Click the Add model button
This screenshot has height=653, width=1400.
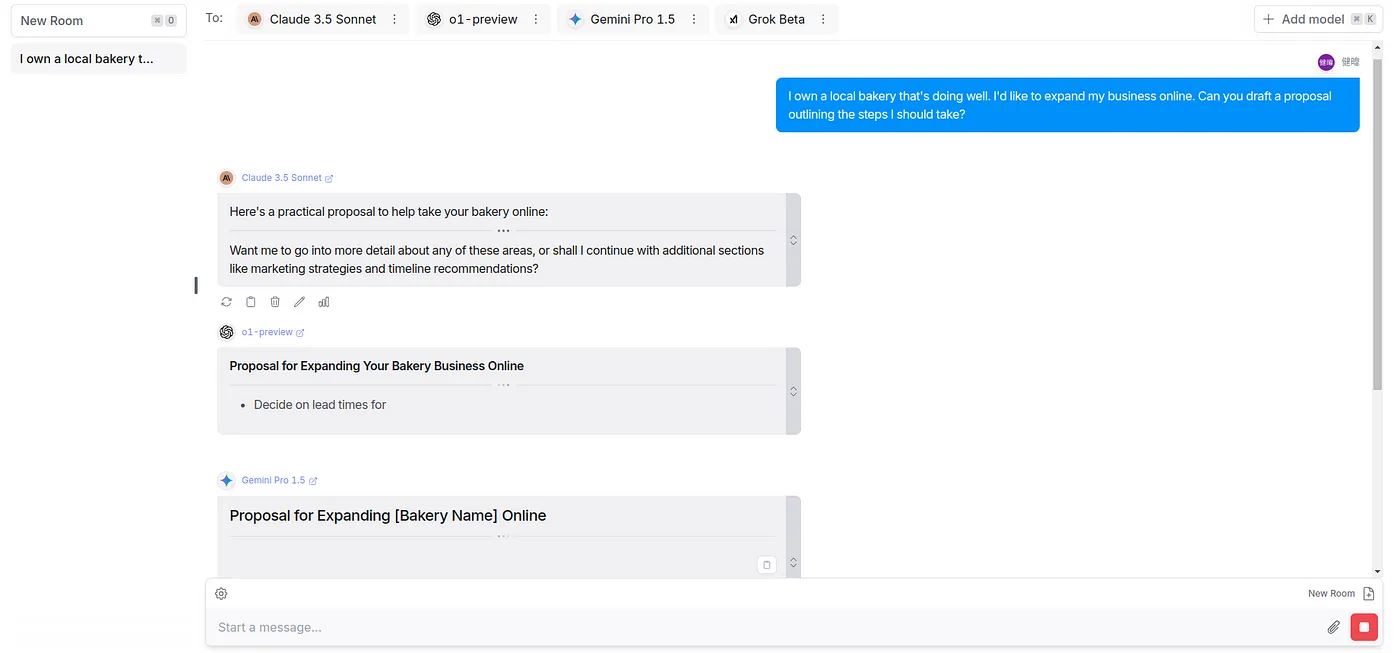[x=1318, y=19]
